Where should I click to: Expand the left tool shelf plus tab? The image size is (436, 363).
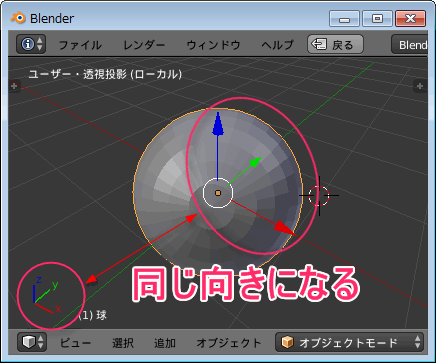click(x=14, y=86)
